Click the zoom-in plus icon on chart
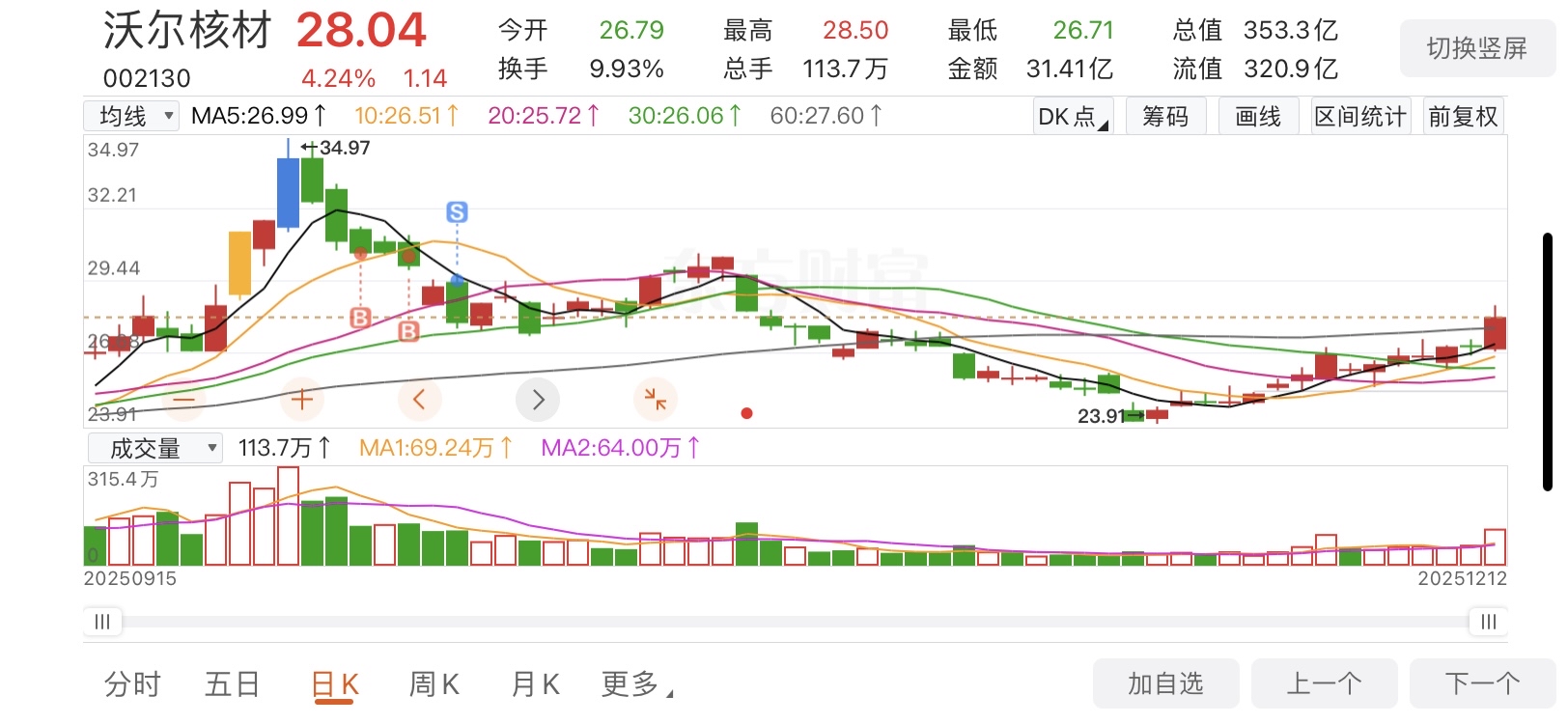This screenshot has height=724, width=1568. (x=301, y=399)
